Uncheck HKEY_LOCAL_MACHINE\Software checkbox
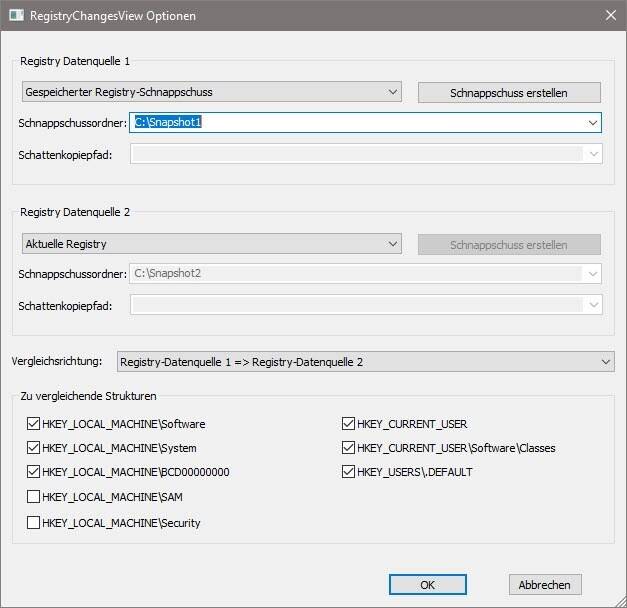 (x=34, y=424)
